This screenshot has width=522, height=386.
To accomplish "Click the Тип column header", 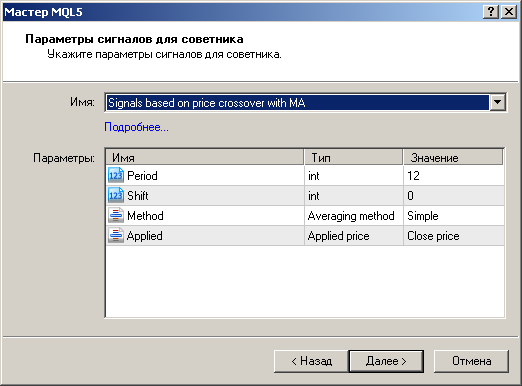I will 354,157.
